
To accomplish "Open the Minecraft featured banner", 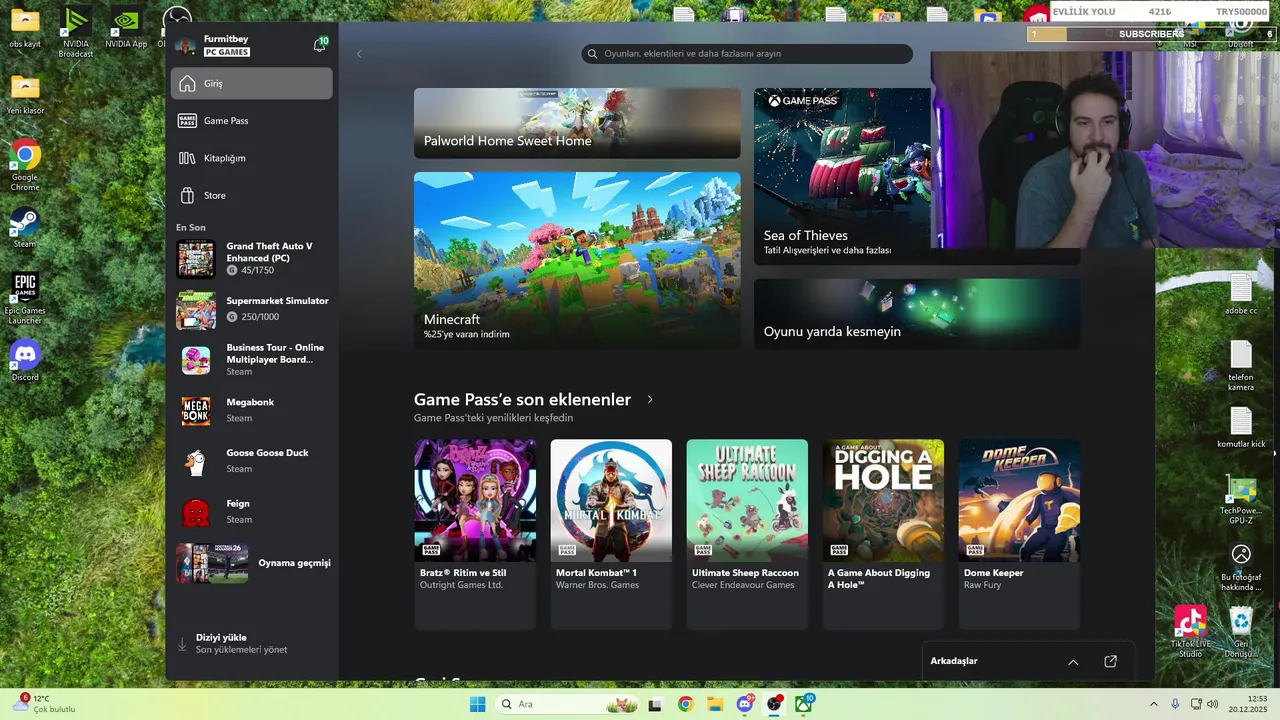I will pyautogui.click(x=577, y=260).
